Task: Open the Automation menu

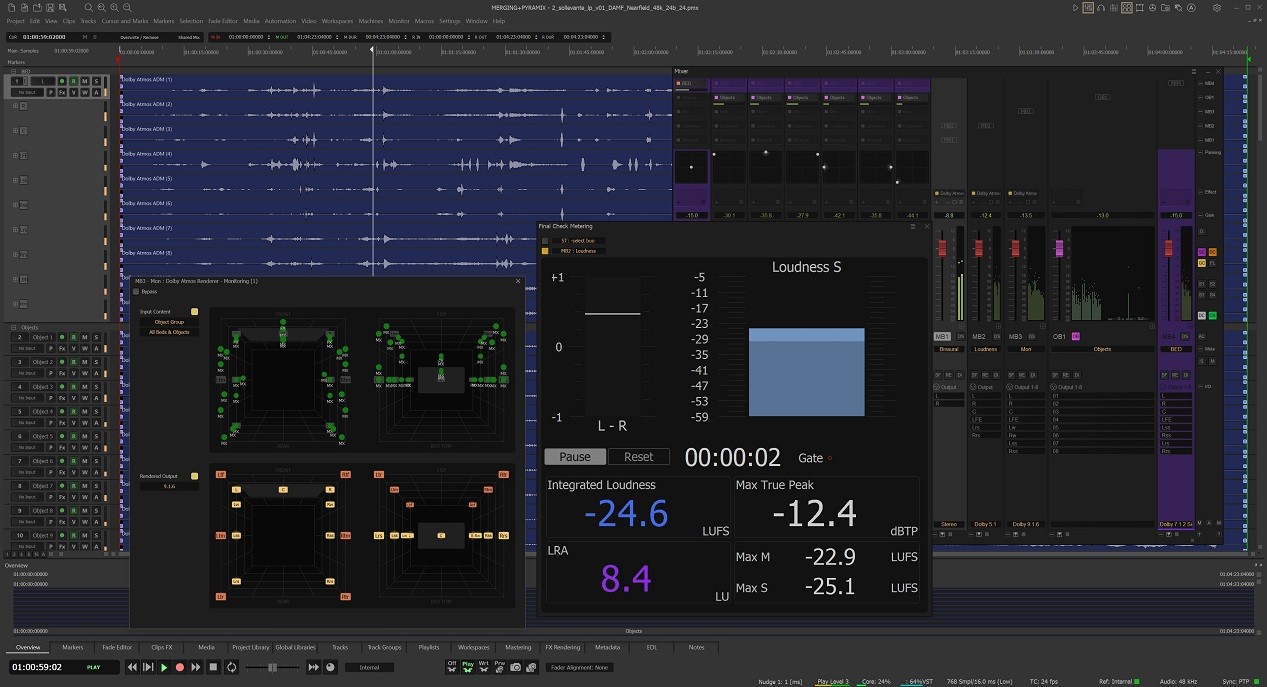Action: [x=280, y=20]
